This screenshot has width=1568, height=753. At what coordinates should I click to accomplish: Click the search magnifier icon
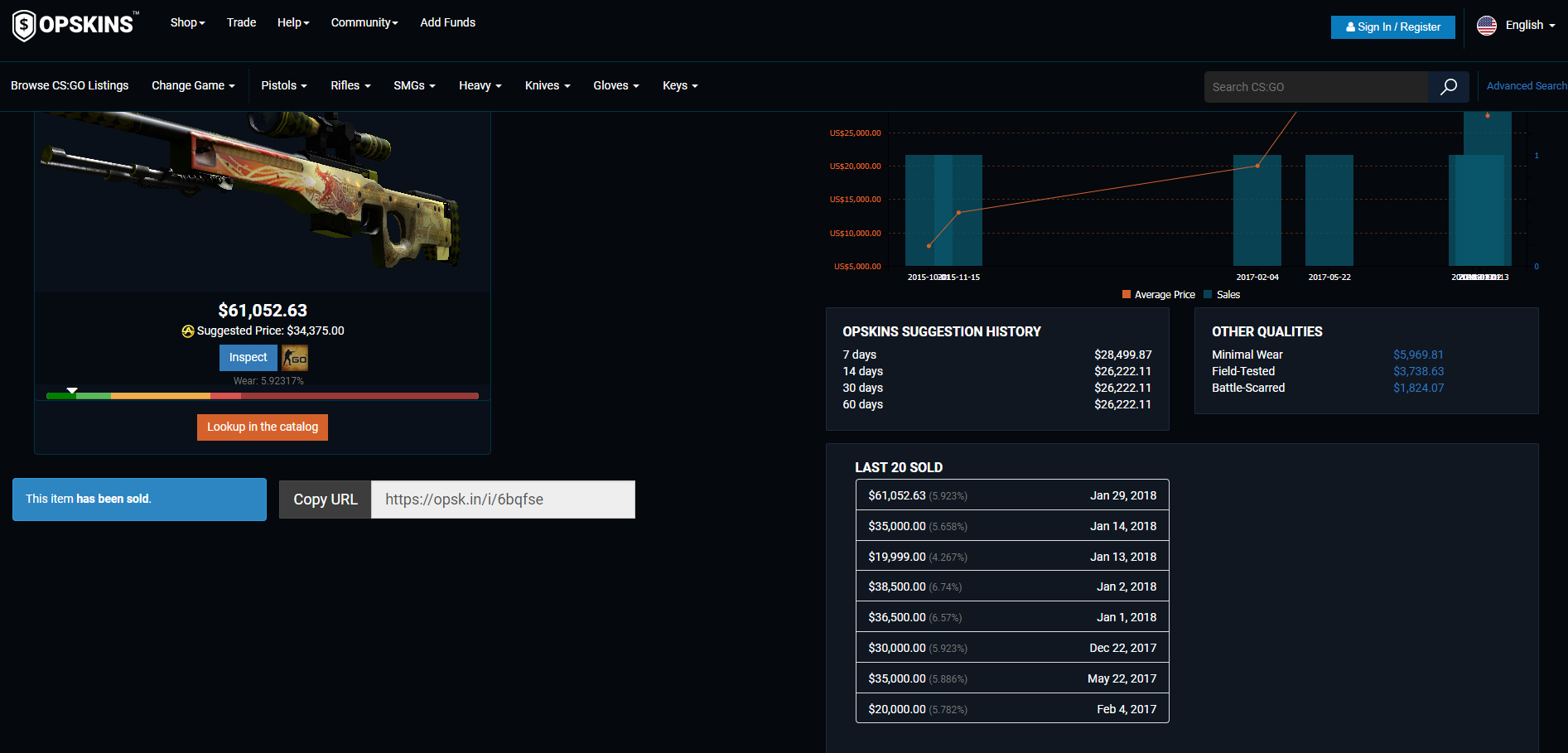[x=1448, y=87]
